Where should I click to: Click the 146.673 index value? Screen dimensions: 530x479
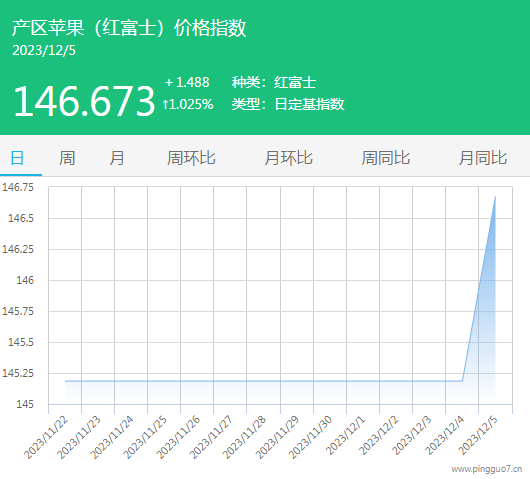84,100
